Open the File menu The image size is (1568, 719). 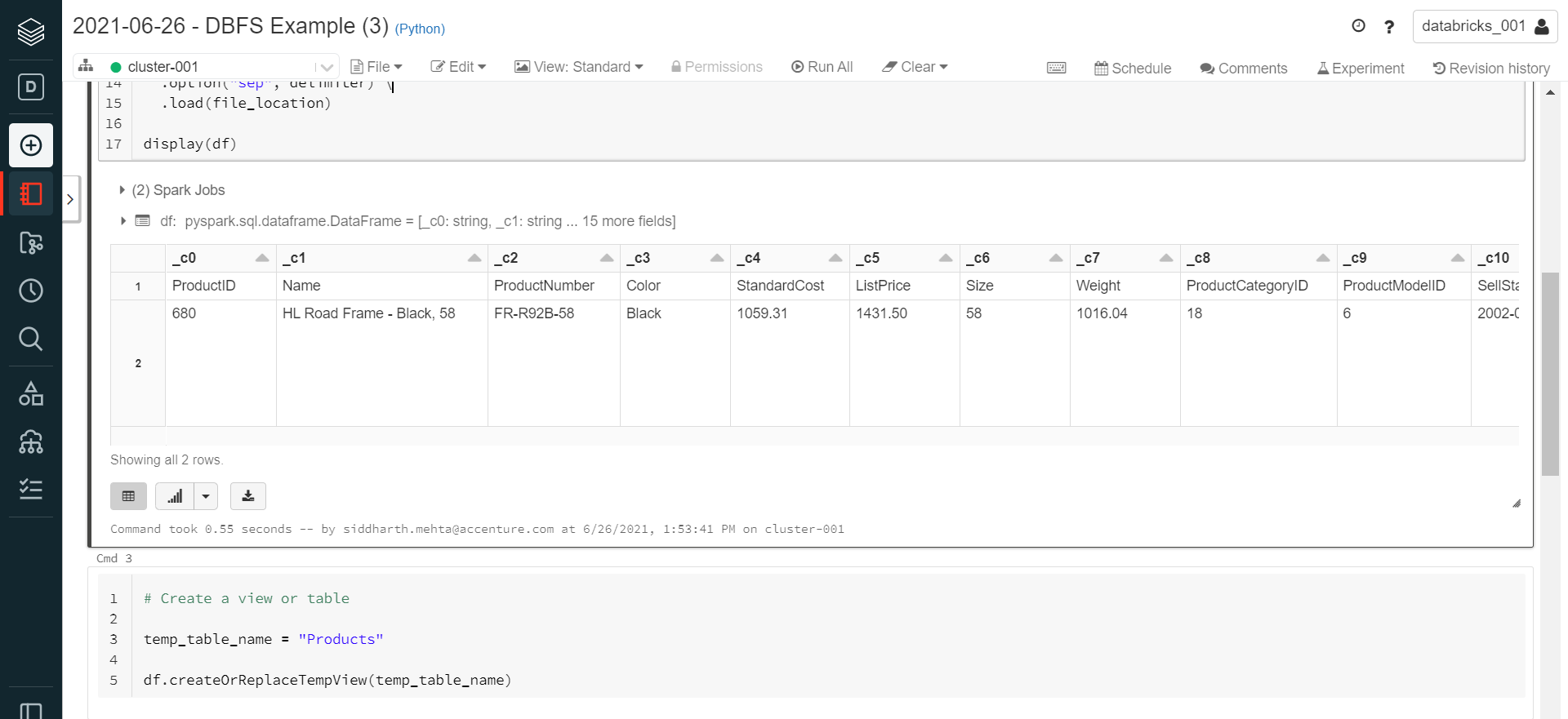(376, 67)
